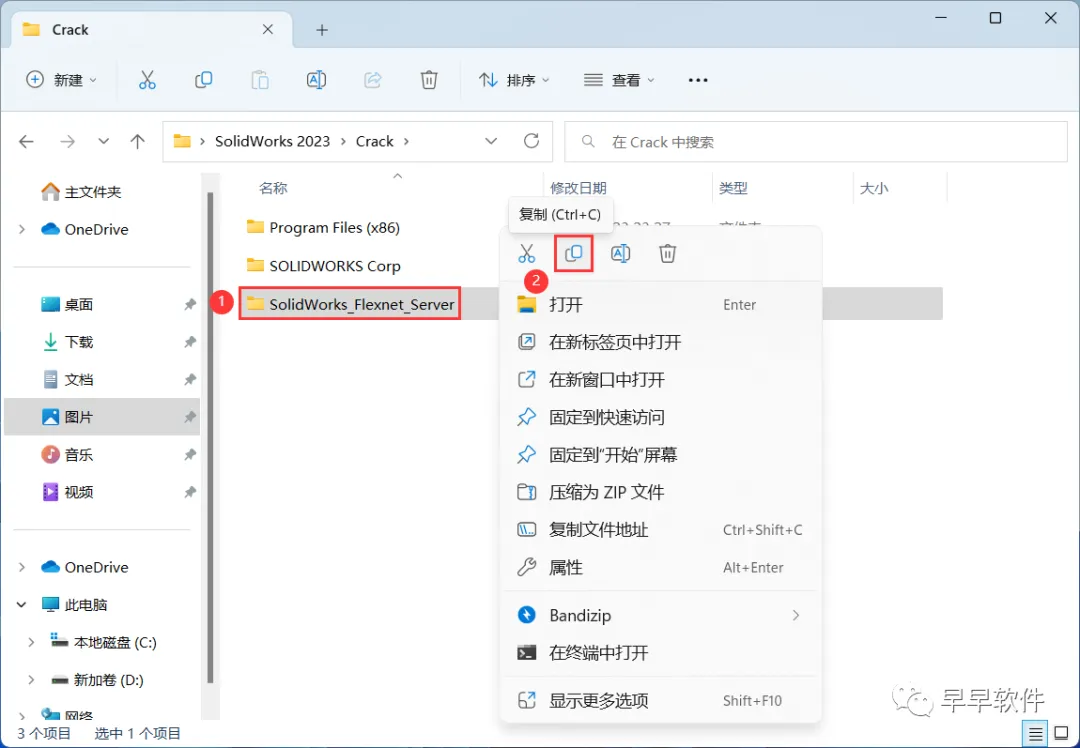The height and width of the screenshot is (748, 1080).
Task: Open the recent locations chevron near navigation arrows
Action: pyautogui.click(x=103, y=141)
